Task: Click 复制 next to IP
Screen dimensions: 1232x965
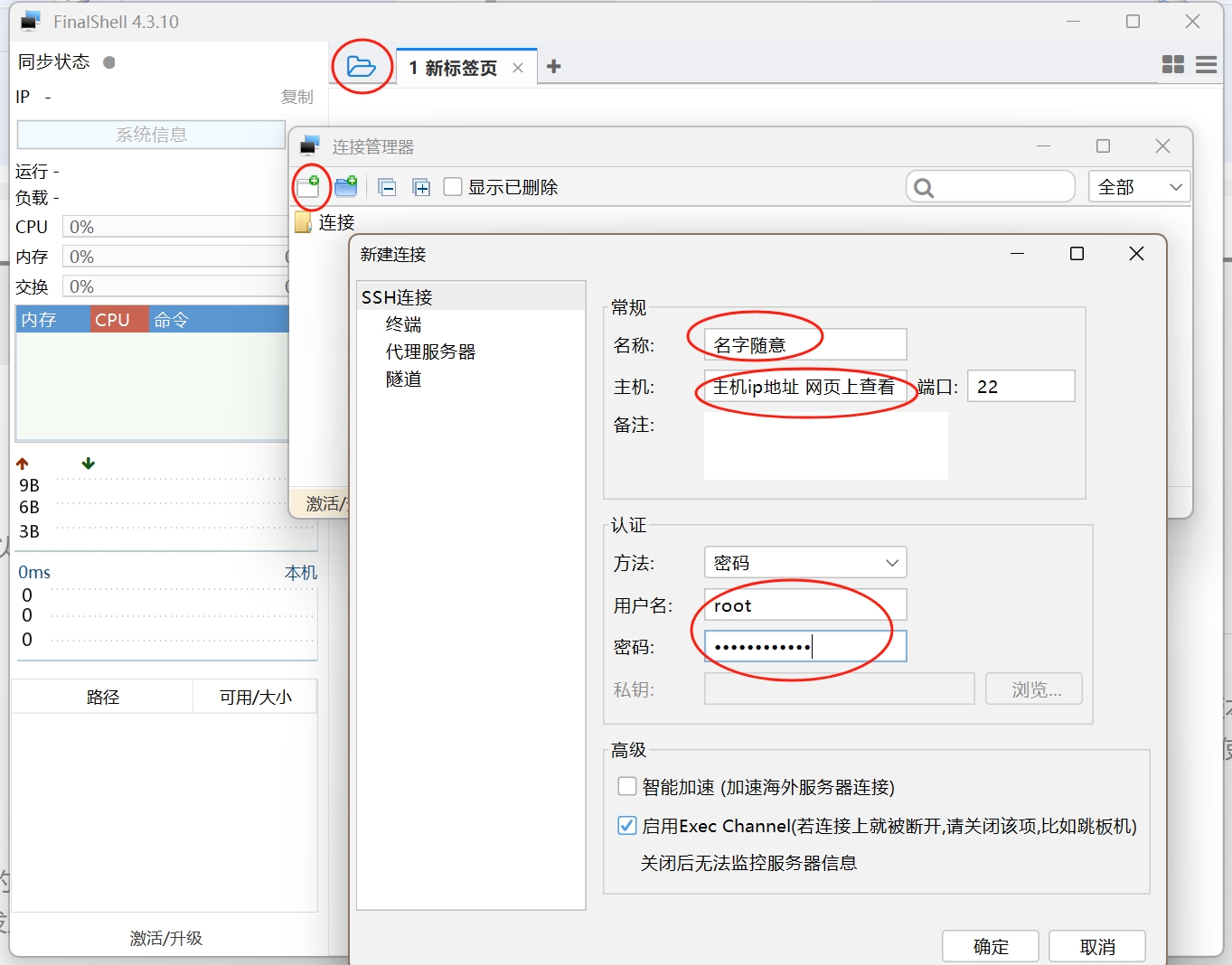Action: click(x=296, y=97)
